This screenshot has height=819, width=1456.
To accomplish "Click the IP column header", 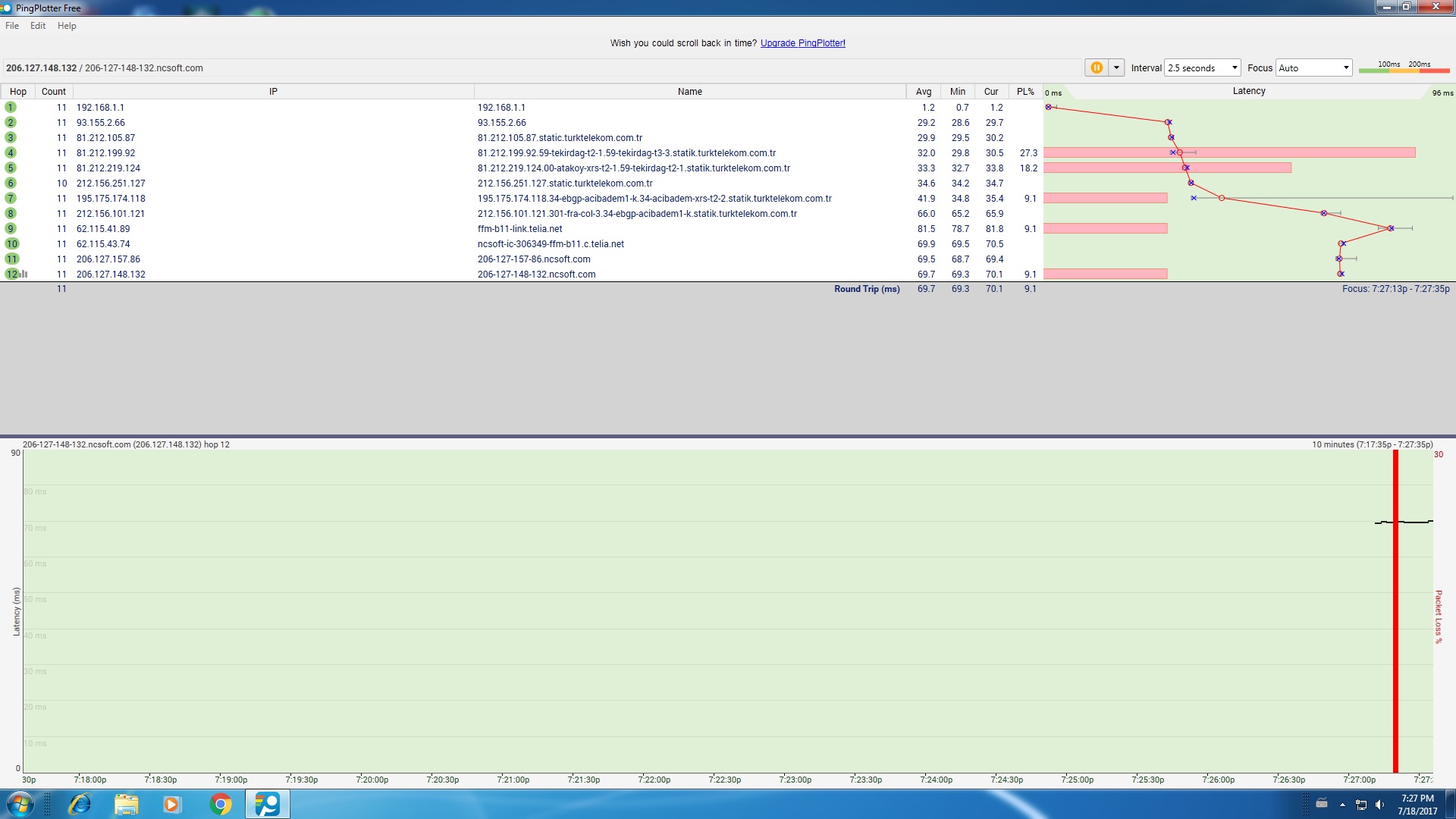I will (274, 92).
